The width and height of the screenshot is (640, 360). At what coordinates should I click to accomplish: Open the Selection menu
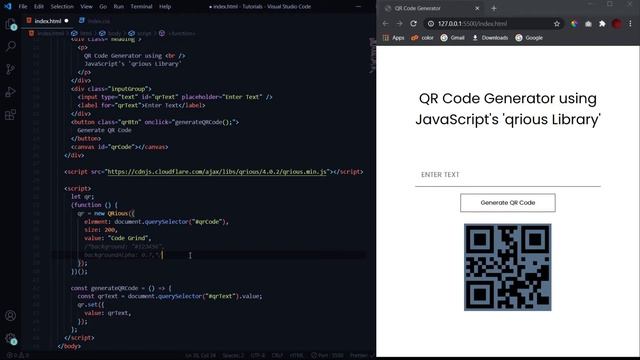pyautogui.click(x=62, y=7)
